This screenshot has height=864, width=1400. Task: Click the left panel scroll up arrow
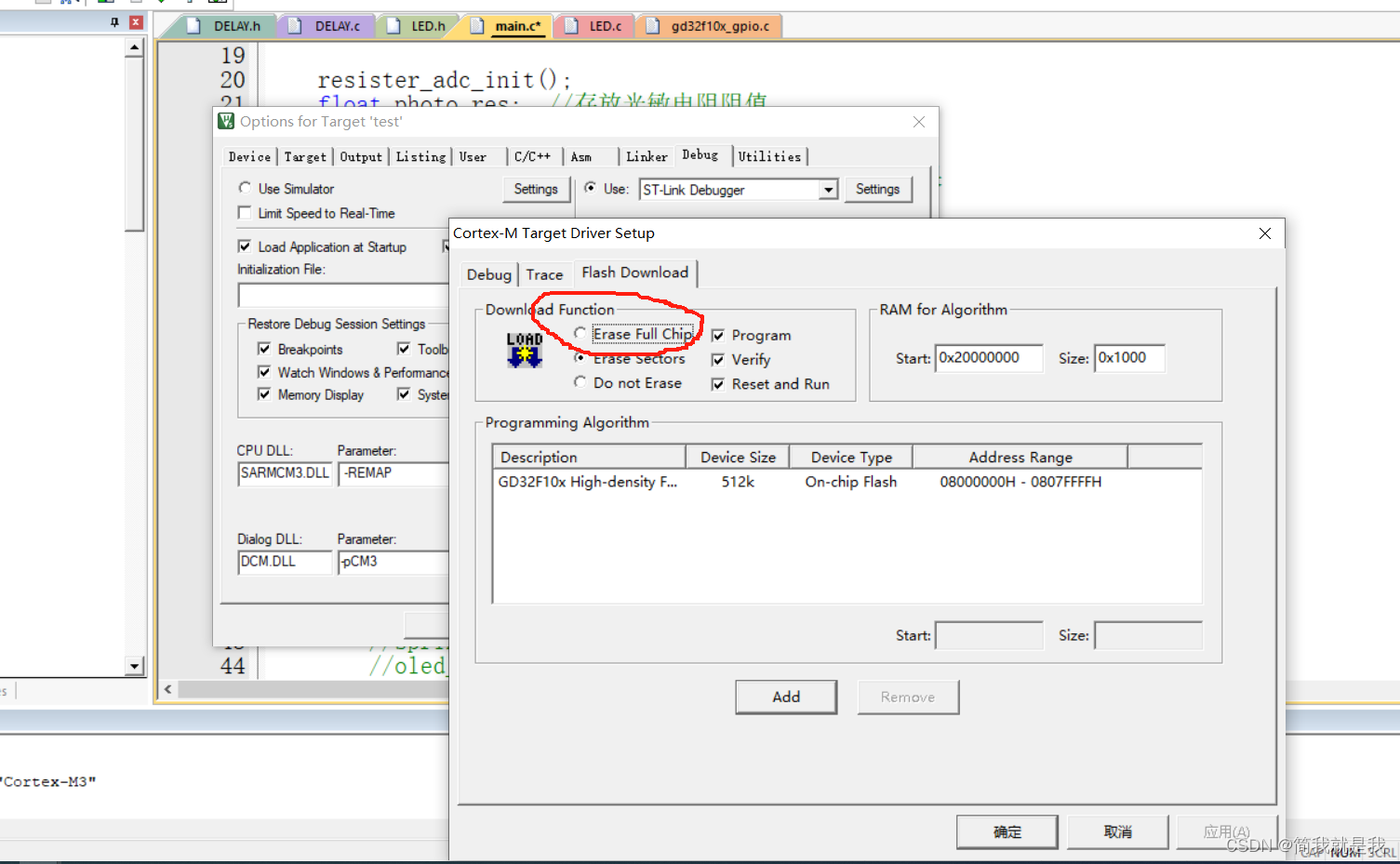point(135,47)
